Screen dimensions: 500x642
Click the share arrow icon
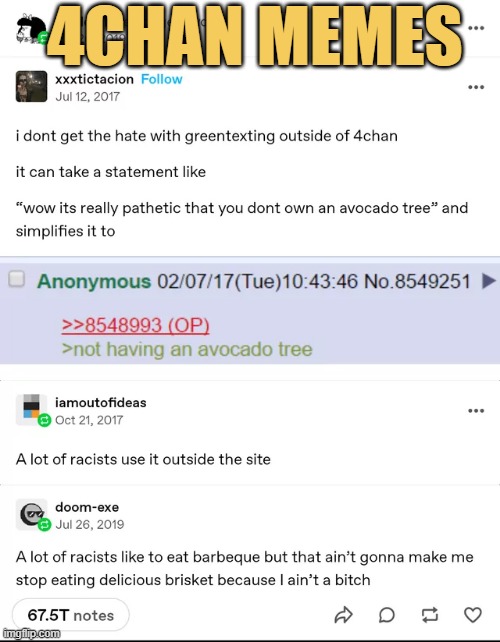pyautogui.click(x=343, y=615)
